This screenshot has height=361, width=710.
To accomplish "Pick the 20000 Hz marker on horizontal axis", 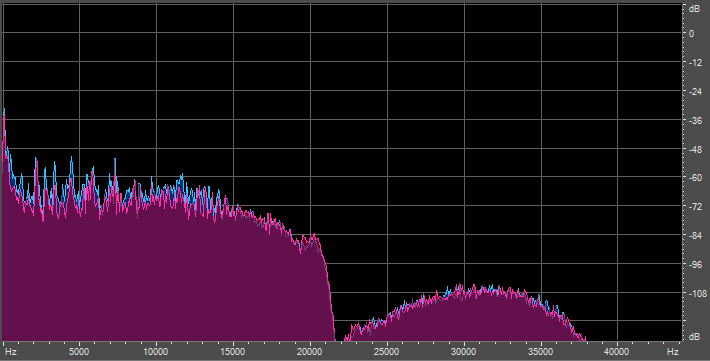I will coord(310,352).
